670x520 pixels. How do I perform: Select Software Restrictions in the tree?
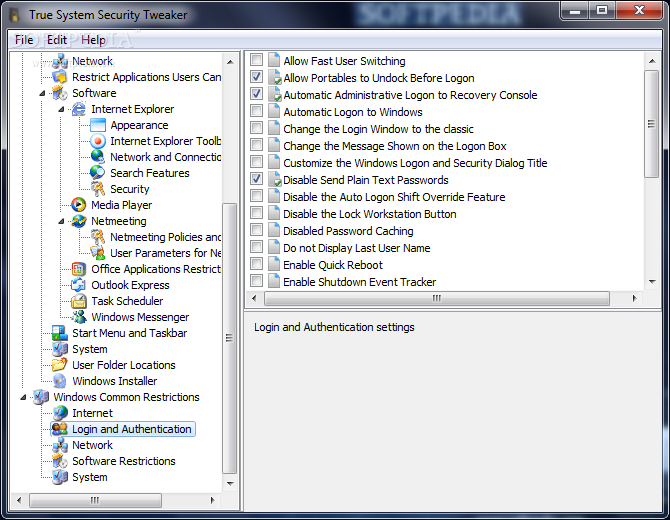pos(124,461)
